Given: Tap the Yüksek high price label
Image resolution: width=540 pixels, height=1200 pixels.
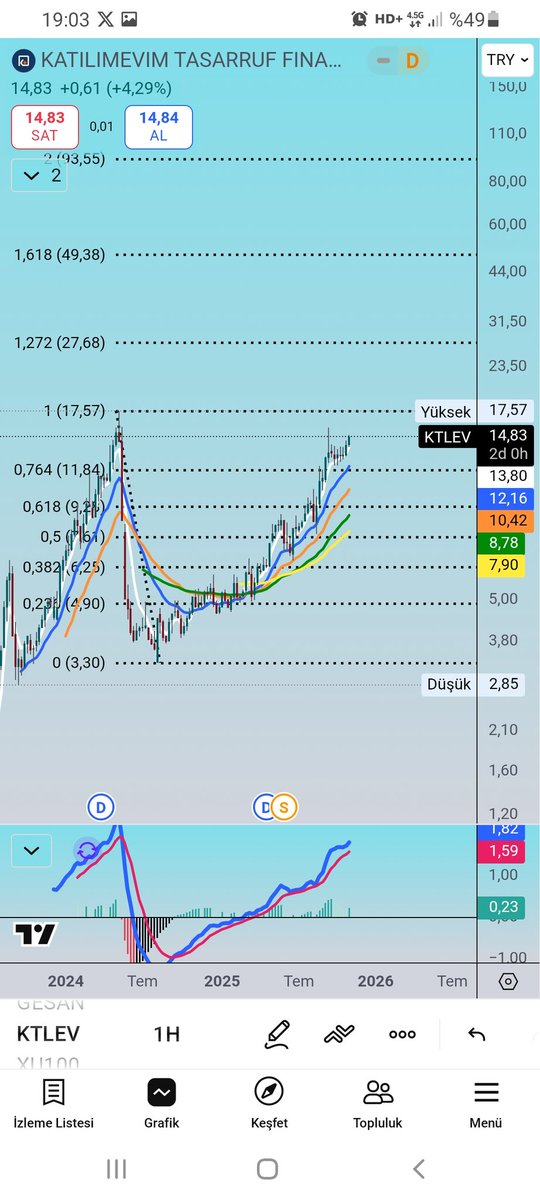Looking at the screenshot, I should click(x=446, y=411).
